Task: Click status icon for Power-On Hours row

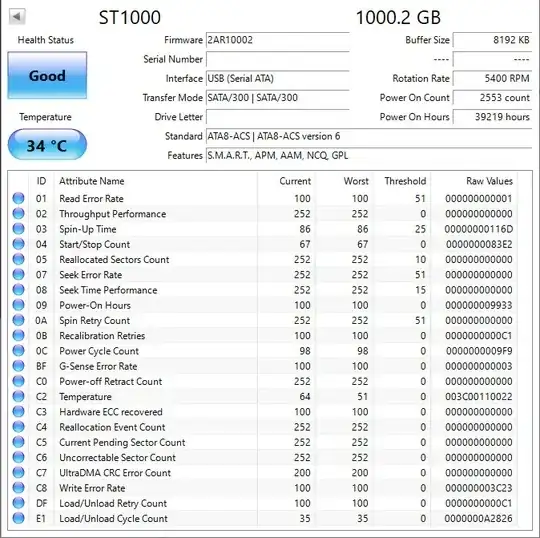Action: [19, 305]
